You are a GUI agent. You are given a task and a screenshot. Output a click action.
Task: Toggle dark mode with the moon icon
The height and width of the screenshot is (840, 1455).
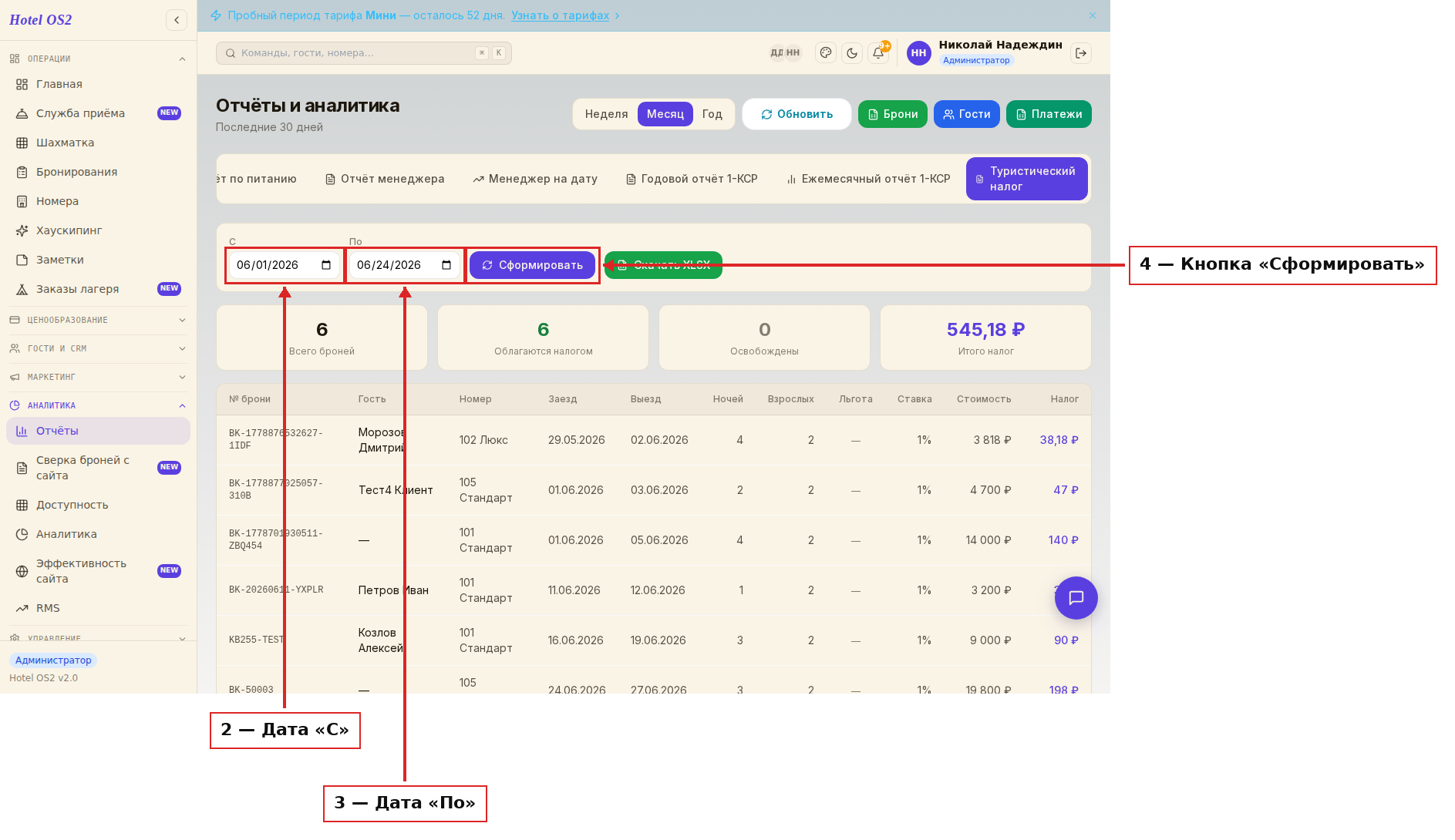(852, 53)
